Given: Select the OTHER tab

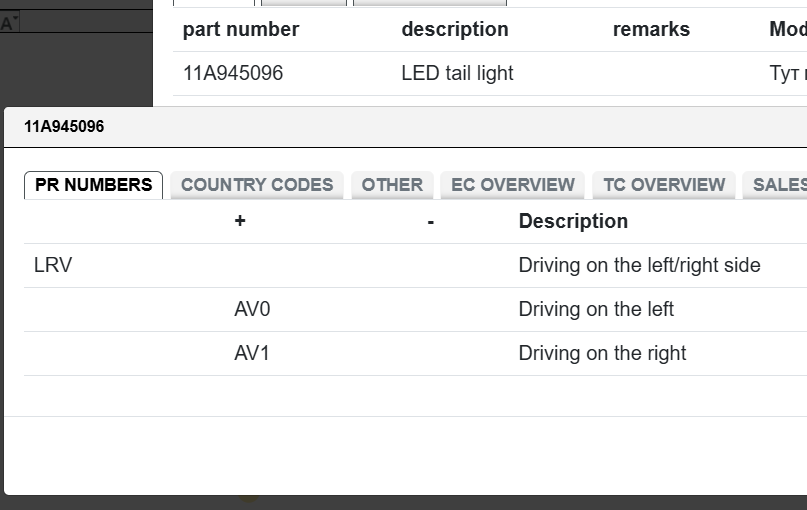Looking at the screenshot, I should click(392, 185).
